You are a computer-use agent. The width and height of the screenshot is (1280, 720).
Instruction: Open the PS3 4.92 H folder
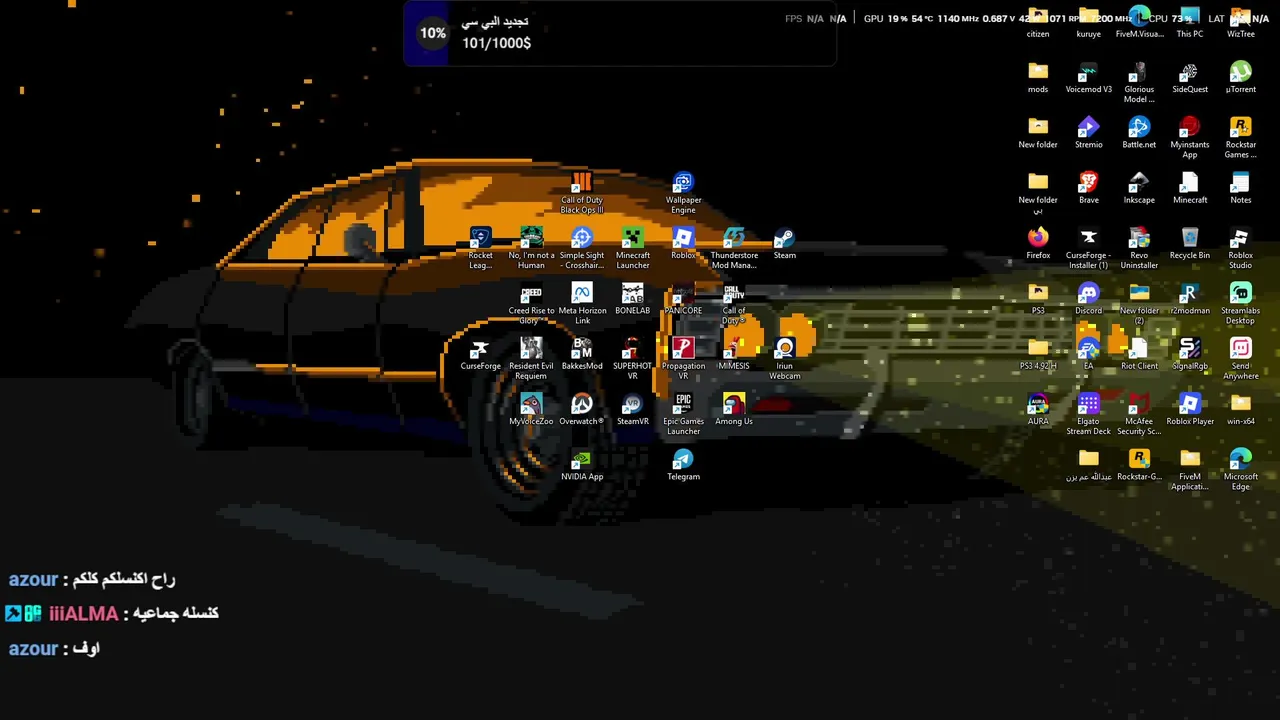[1038, 354]
